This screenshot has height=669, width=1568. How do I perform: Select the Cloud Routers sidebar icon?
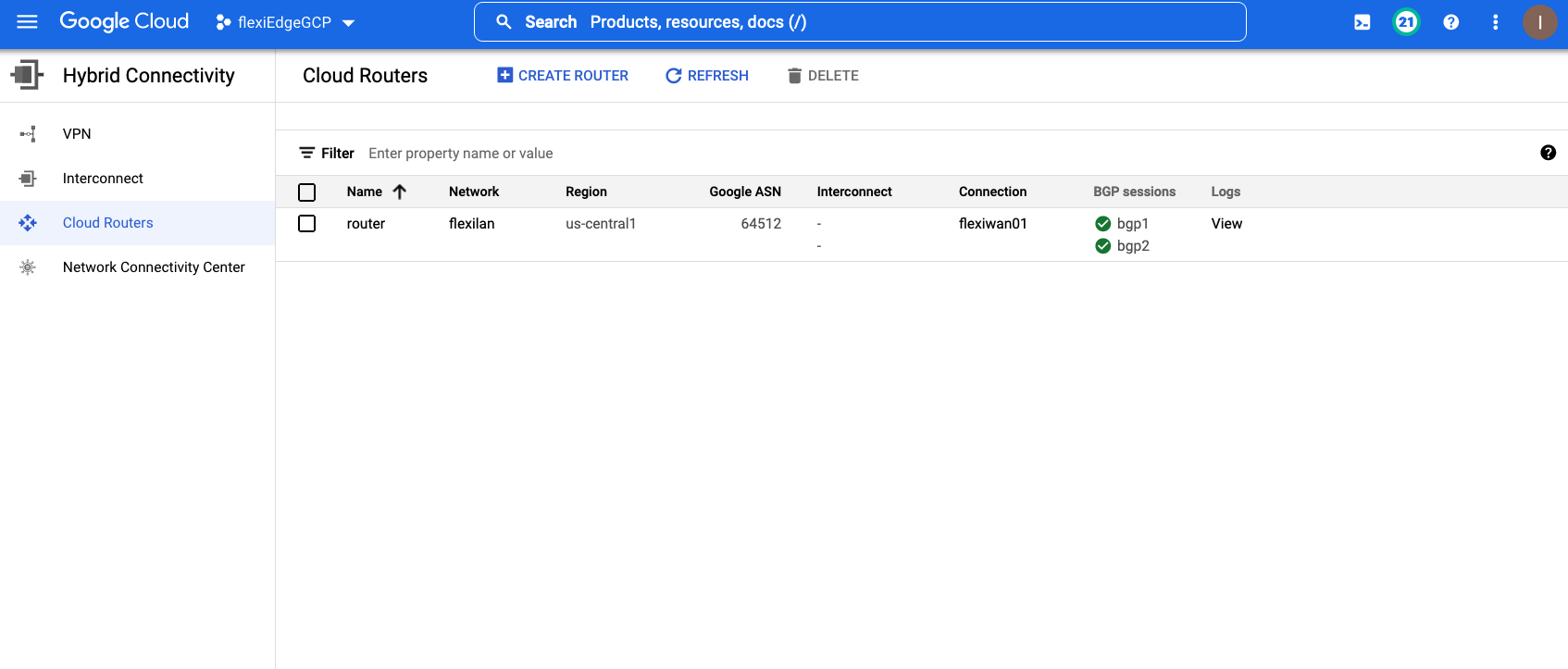28,223
